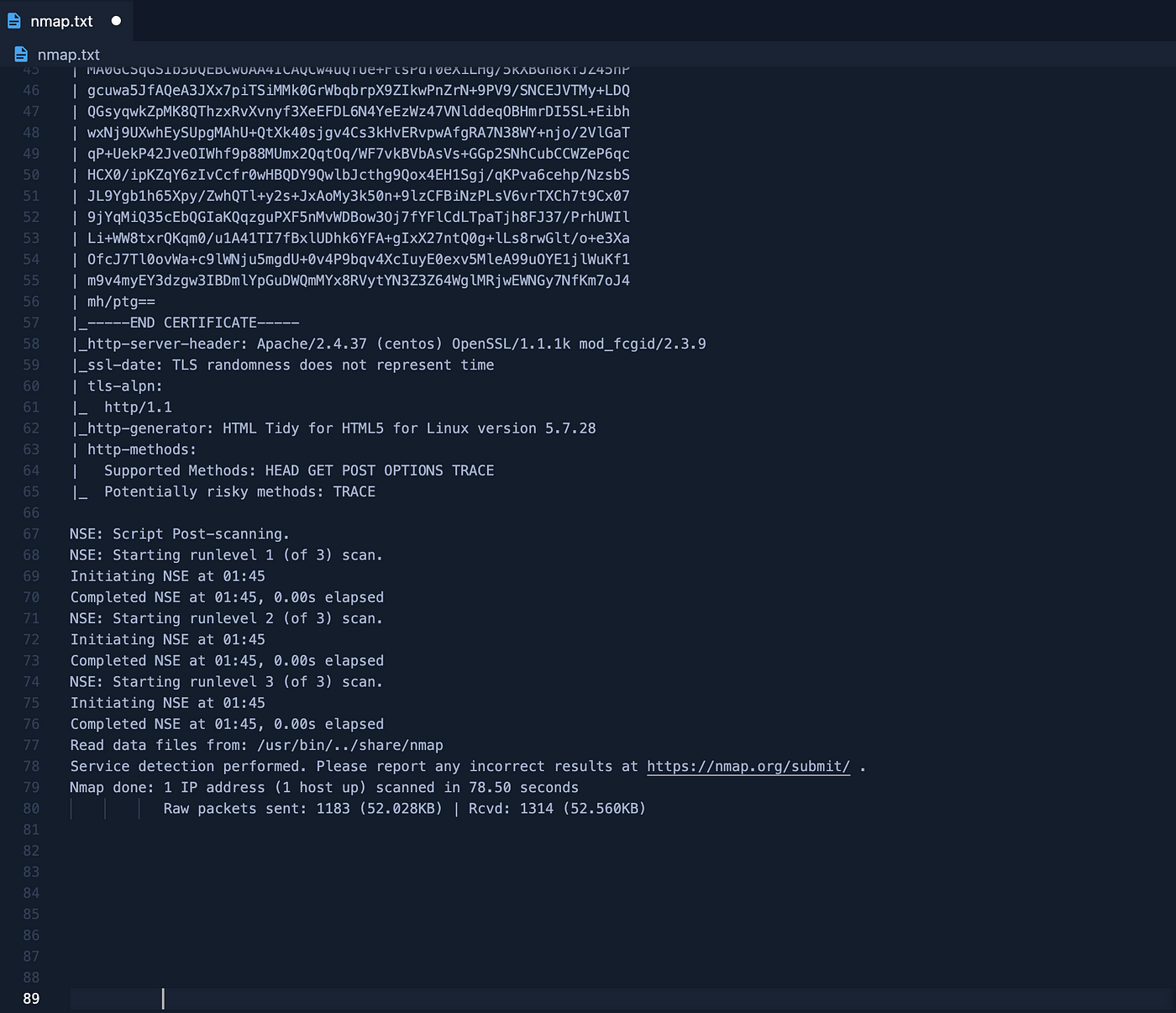
Task: Click line number 80 in the gutter
Action: [31, 809]
